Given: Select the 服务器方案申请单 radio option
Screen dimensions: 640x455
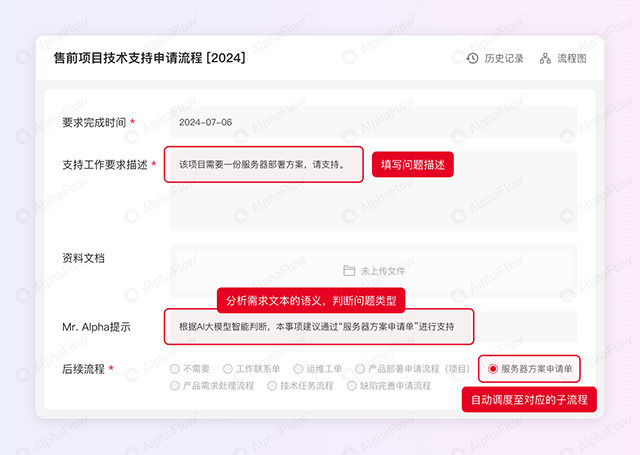Looking at the screenshot, I should (493, 369).
